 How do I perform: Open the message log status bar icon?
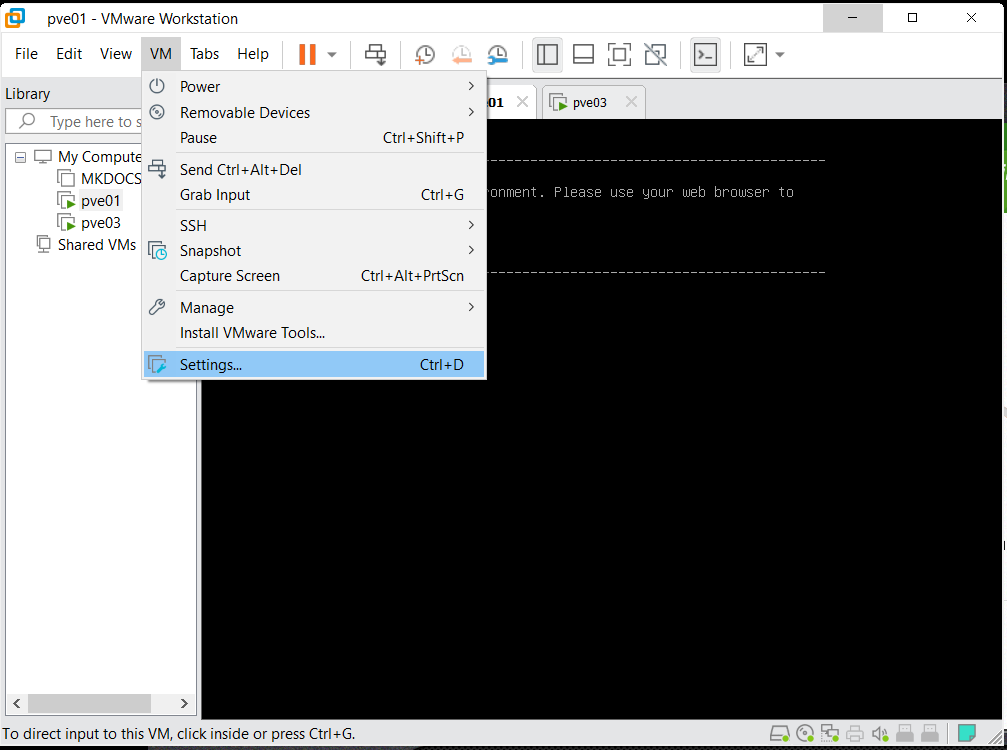pyautogui.click(x=967, y=733)
